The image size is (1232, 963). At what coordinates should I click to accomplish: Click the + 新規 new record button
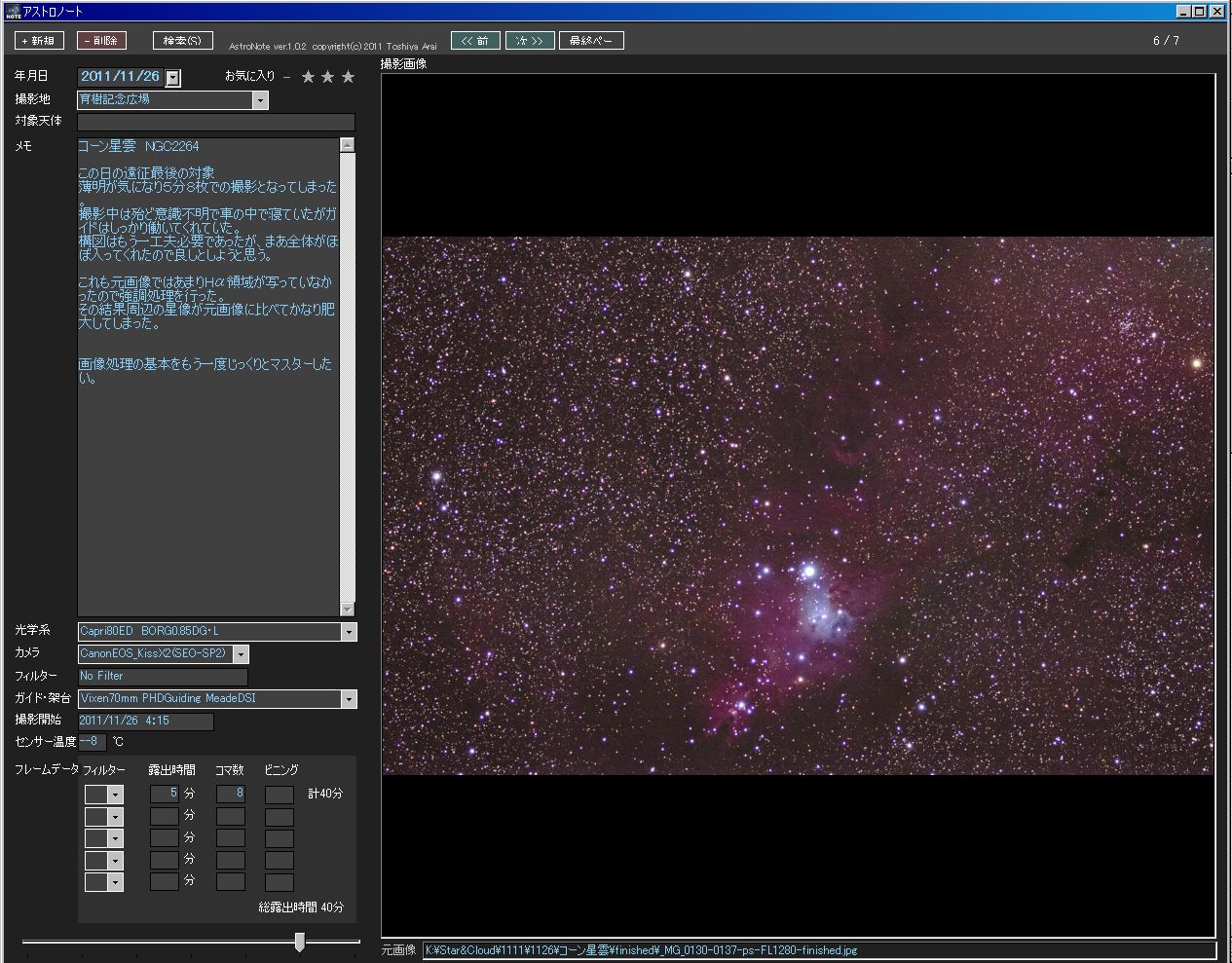pyautogui.click(x=40, y=41)
